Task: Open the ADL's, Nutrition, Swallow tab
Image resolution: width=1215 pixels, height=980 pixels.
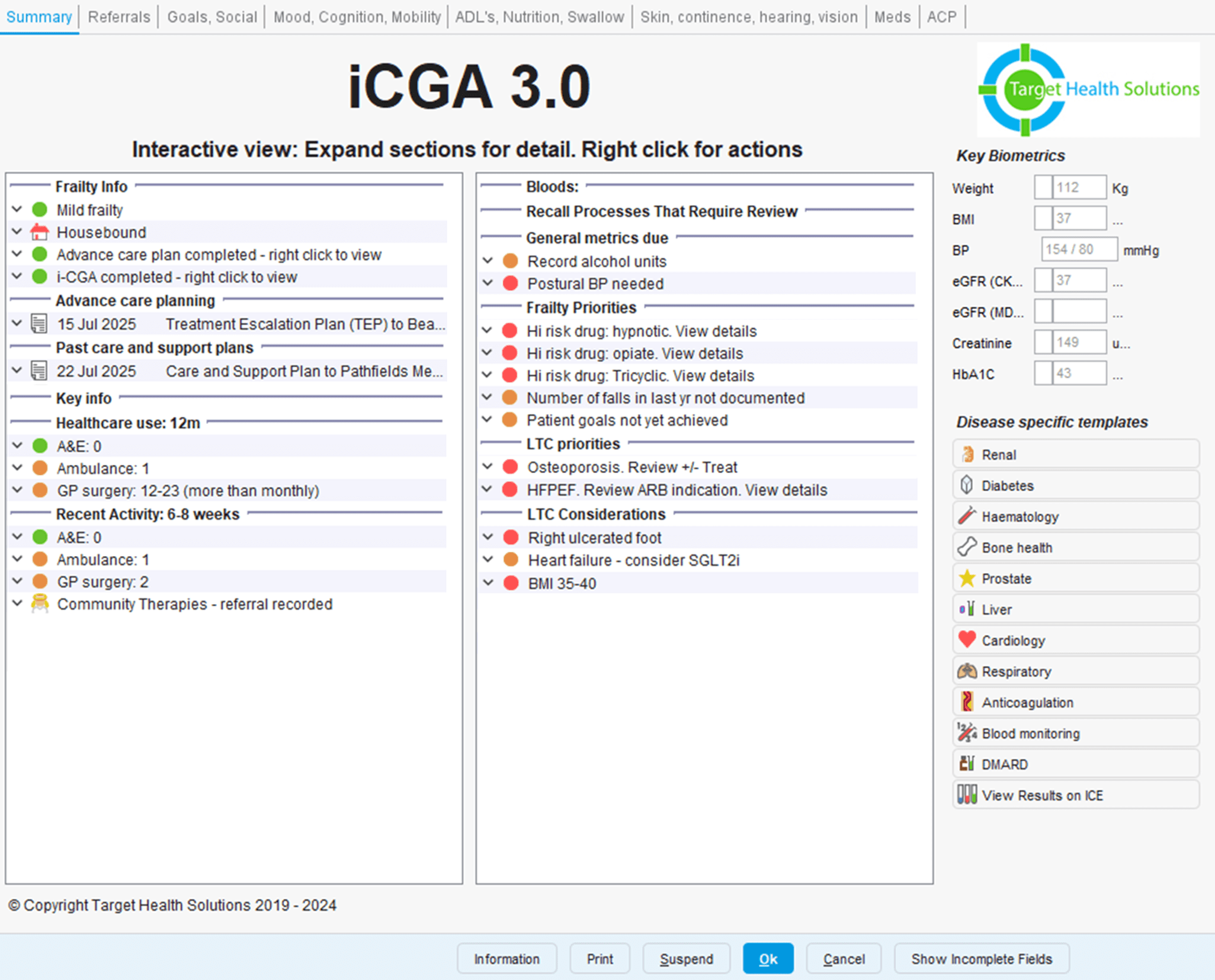Action: tap(540, 17)
